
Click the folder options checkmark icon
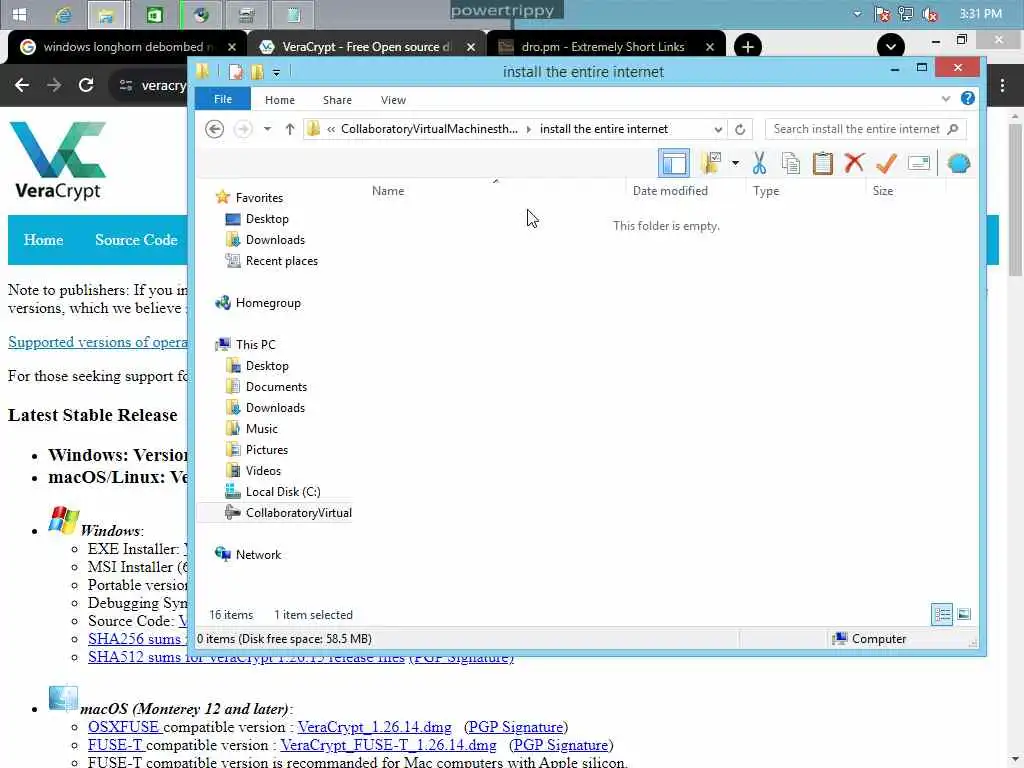tap(711, 163)
